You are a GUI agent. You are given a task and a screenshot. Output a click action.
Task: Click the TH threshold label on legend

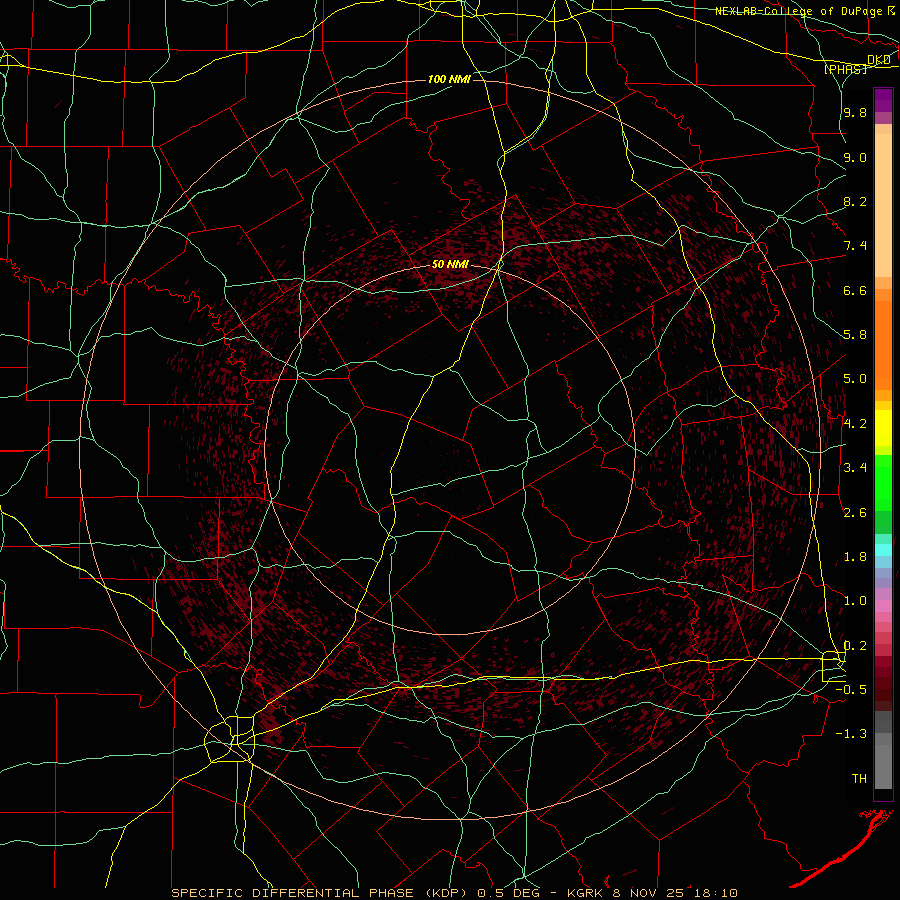click(859, 779)
